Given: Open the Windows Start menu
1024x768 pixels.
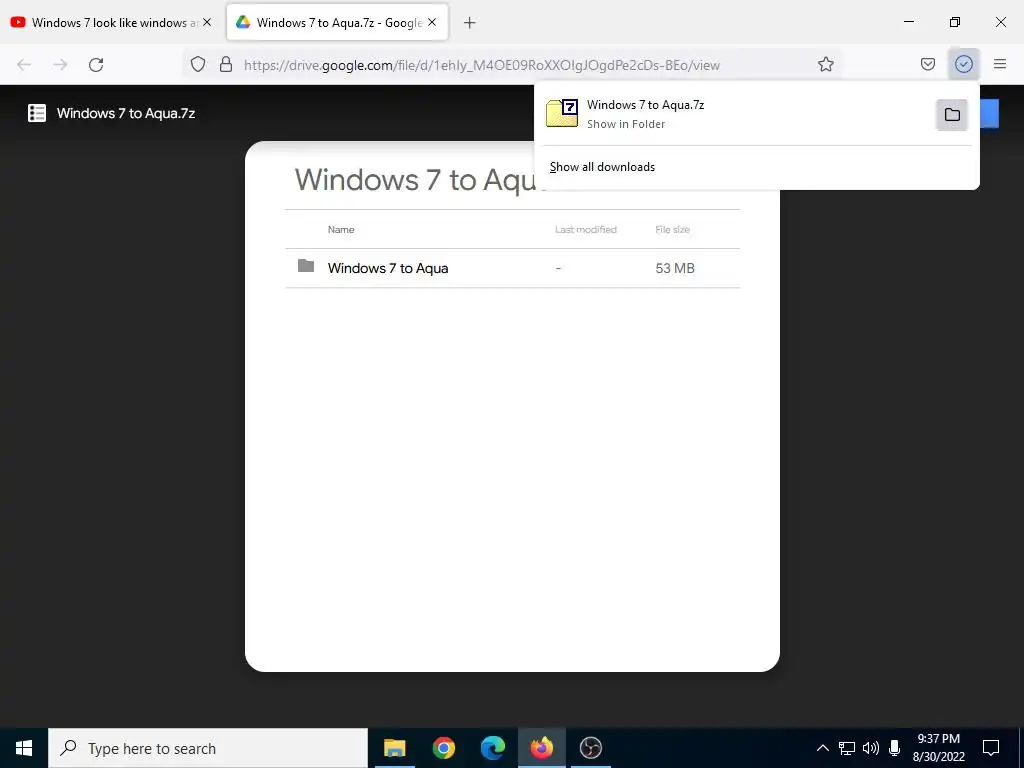Looking at the screenshot, I should (24, 748).
